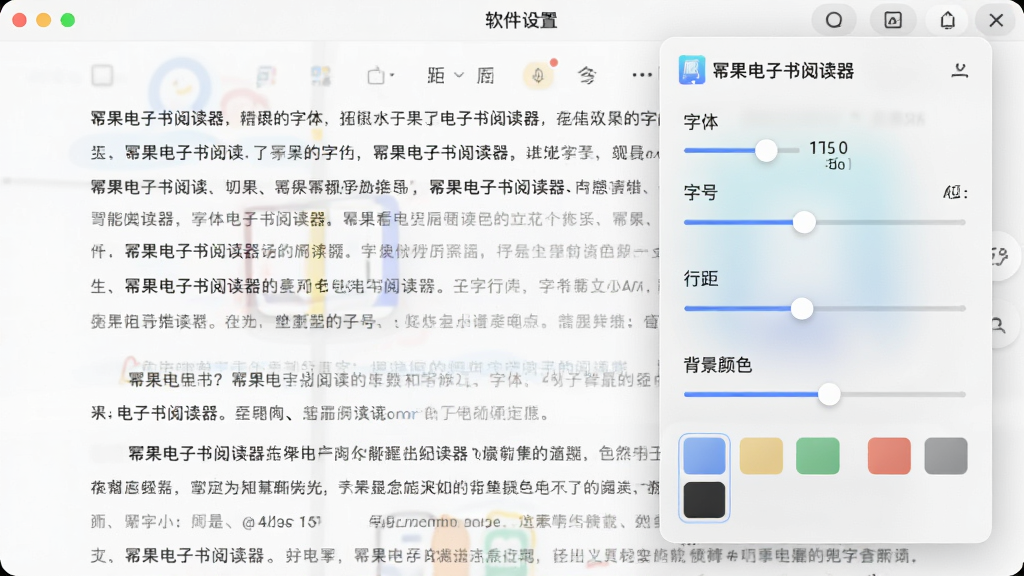Click the 1150 font value
The width and height of the screenshot is (1024, 576).
(828, 148)
